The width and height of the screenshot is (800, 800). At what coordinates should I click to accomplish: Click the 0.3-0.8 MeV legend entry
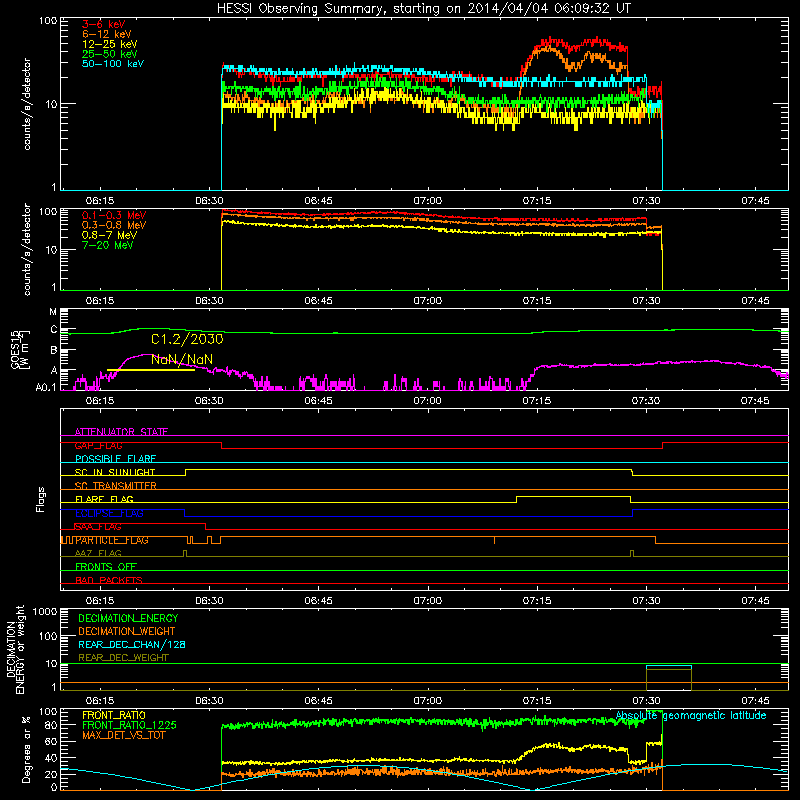click(x=114, y=225)
